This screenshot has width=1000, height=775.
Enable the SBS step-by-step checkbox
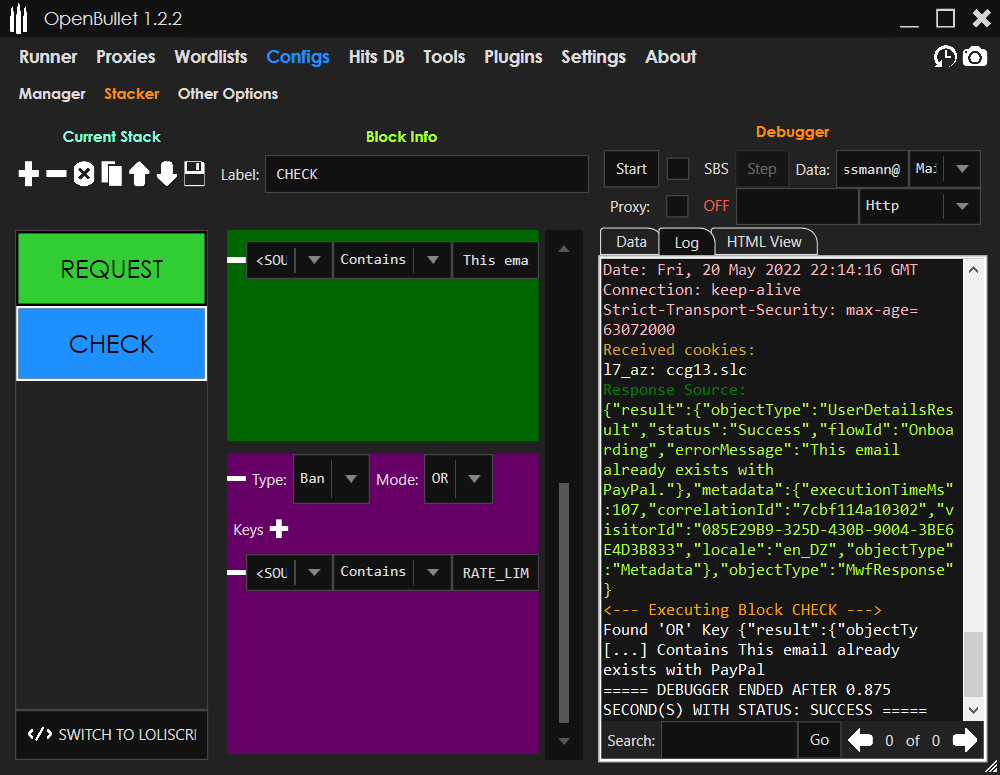click(x=677, y=169)
